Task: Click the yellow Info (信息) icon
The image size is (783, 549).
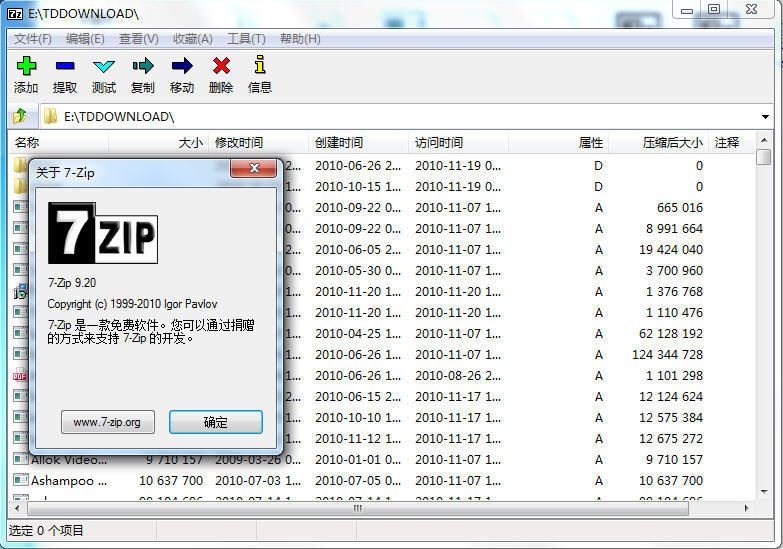Action: [260, 67]
